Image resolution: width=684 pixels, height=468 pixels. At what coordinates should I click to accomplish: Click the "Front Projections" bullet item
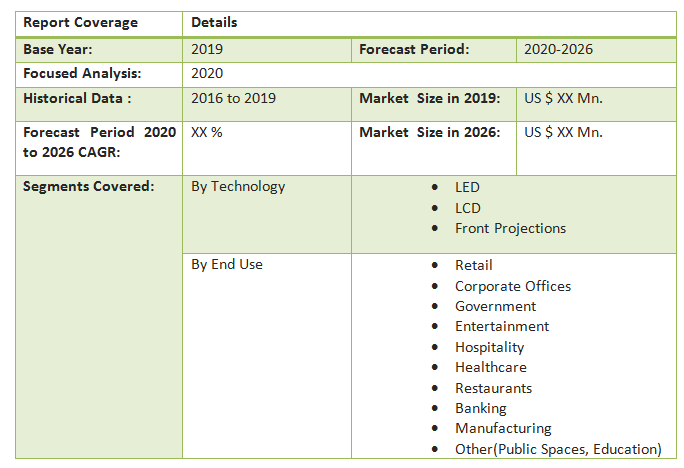pyautogui.click(x=510, y=229)
